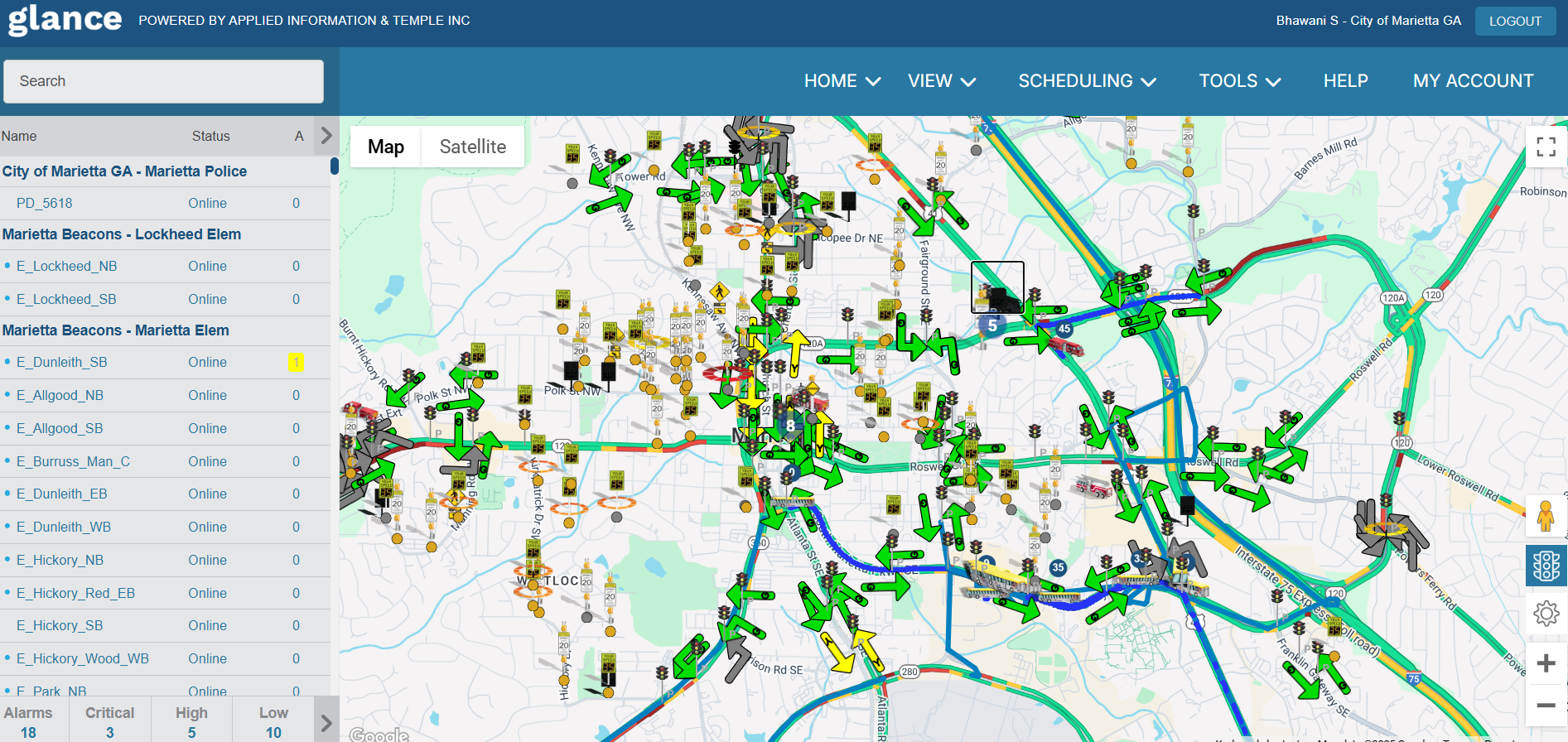
Task: Select the speed sign near Franklin Gateway SE
Action: pos(1334,627)
